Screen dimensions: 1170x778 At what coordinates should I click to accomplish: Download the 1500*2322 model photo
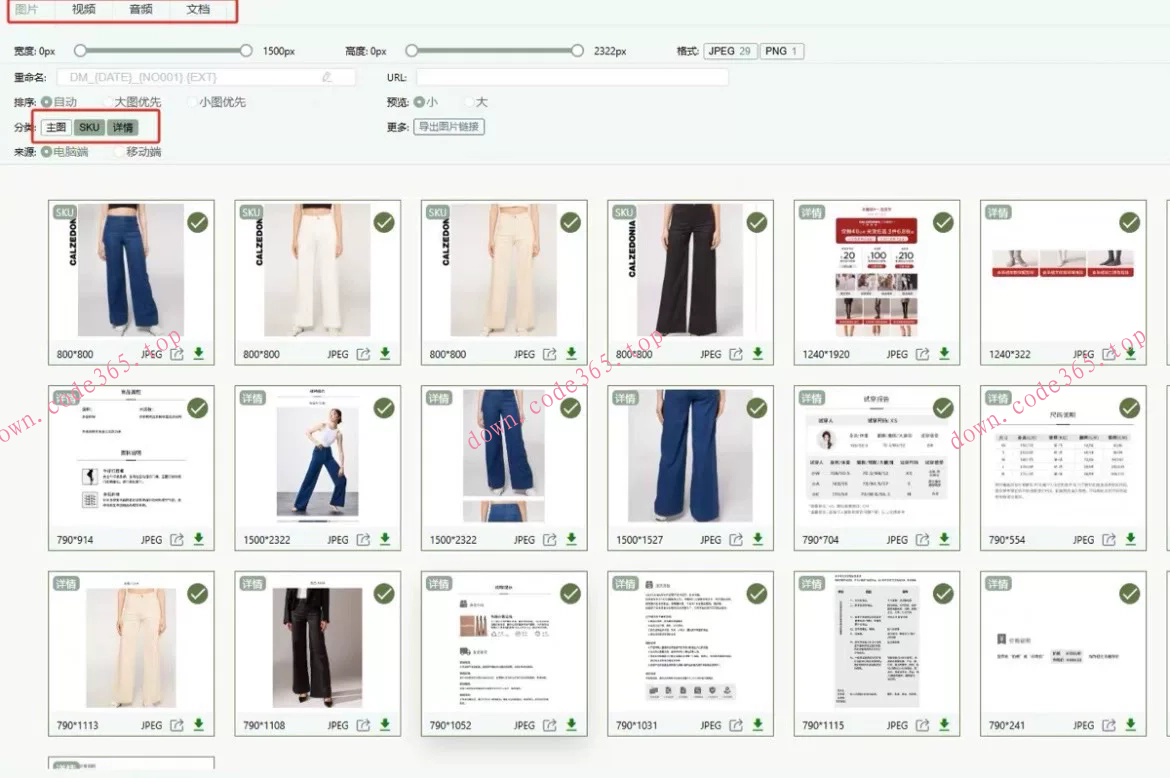coord(383,539)
